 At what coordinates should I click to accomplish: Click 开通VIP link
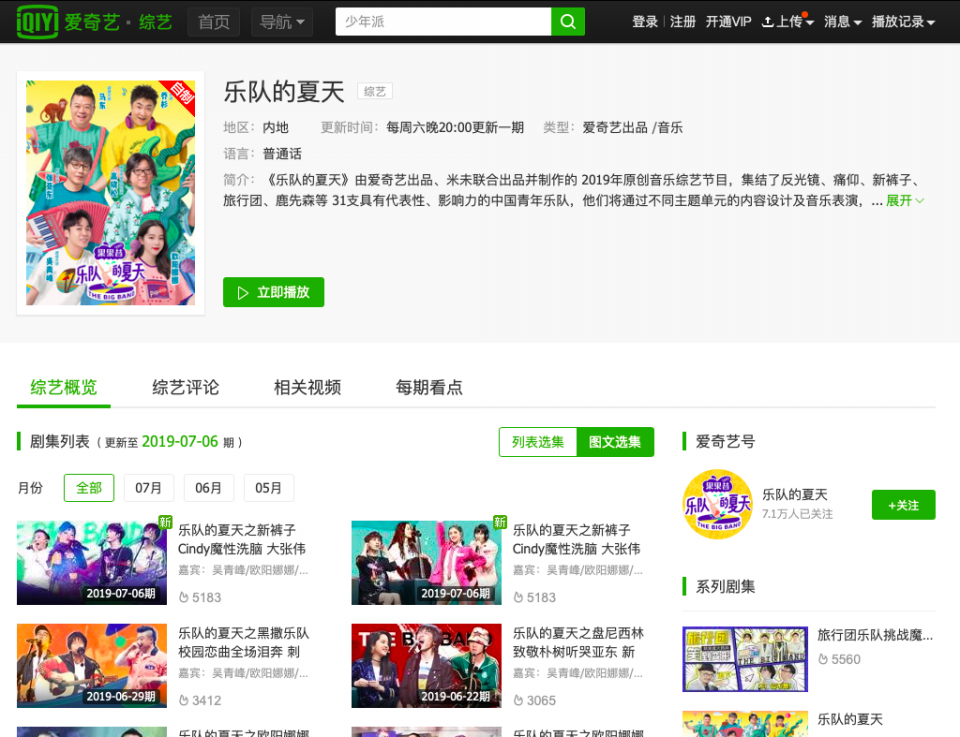(x=729, y=22)
